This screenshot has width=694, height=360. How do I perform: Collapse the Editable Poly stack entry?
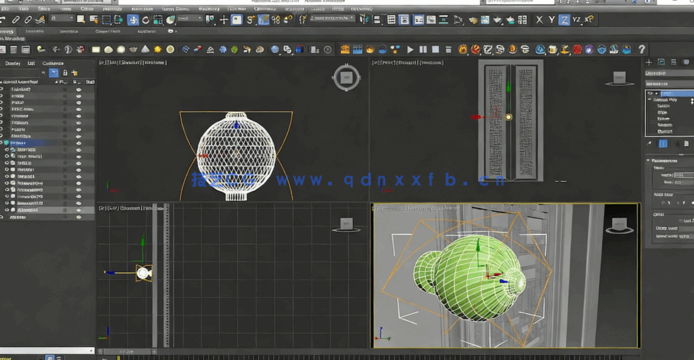coord(650,100)
